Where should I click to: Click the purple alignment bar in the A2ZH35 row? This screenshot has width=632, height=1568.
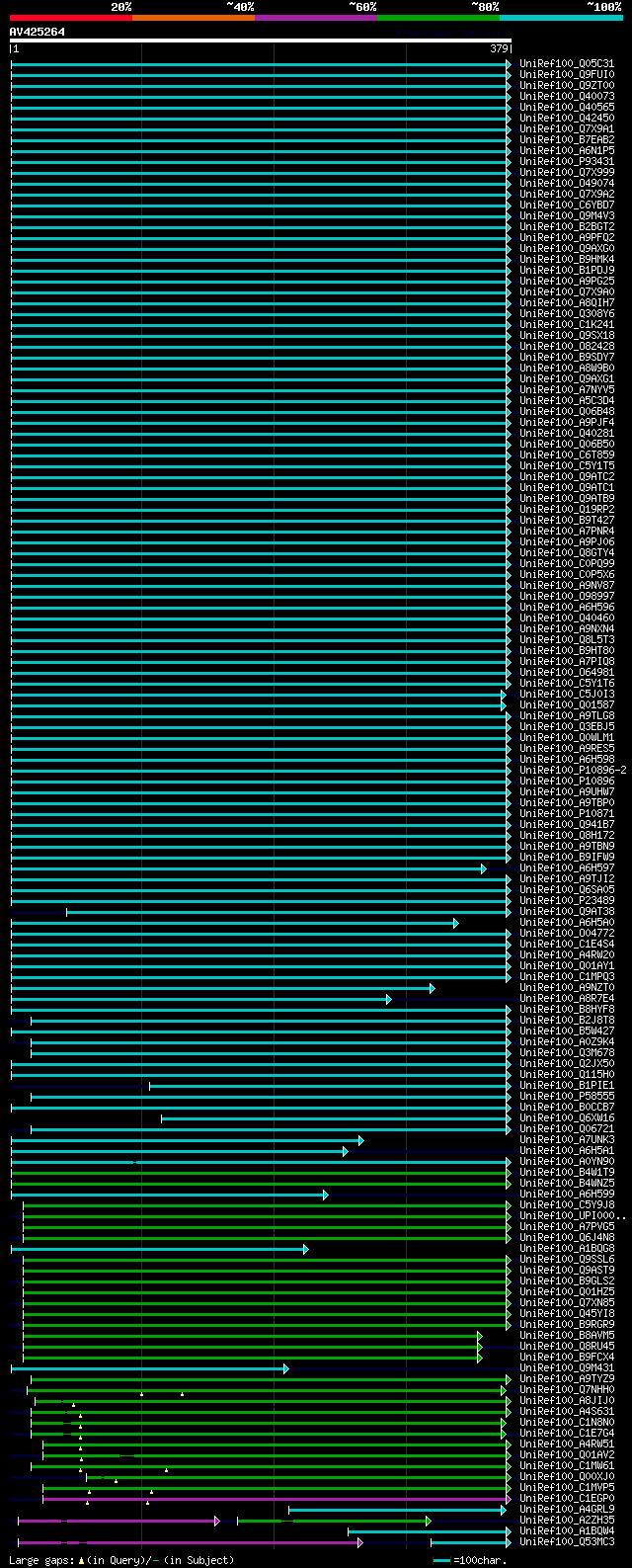pyautogui.click(x=118, y=1521)
